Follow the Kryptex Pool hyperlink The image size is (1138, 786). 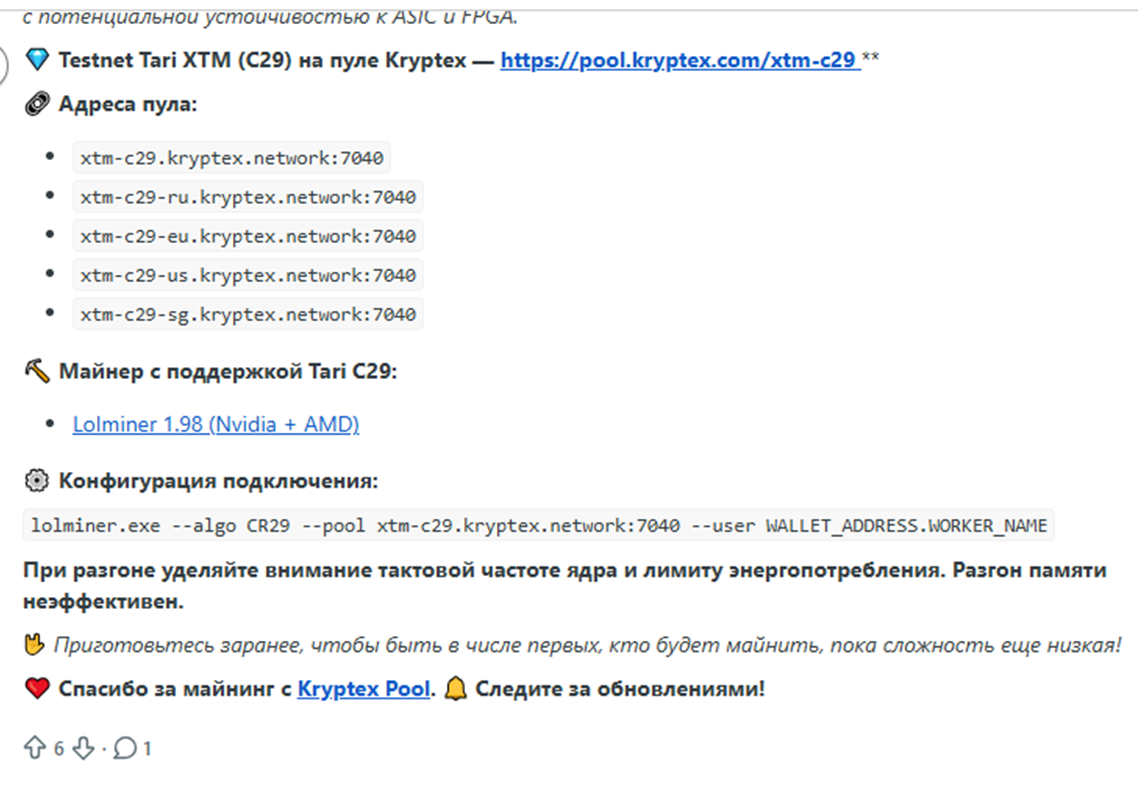364,689
